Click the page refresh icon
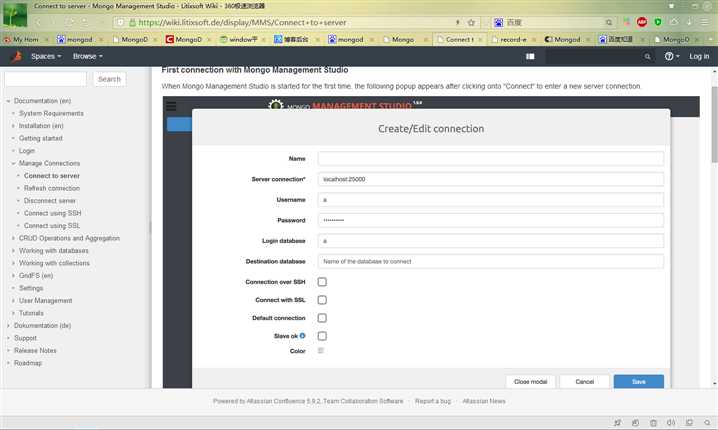718x430 pixels. (x=70, y=22)
